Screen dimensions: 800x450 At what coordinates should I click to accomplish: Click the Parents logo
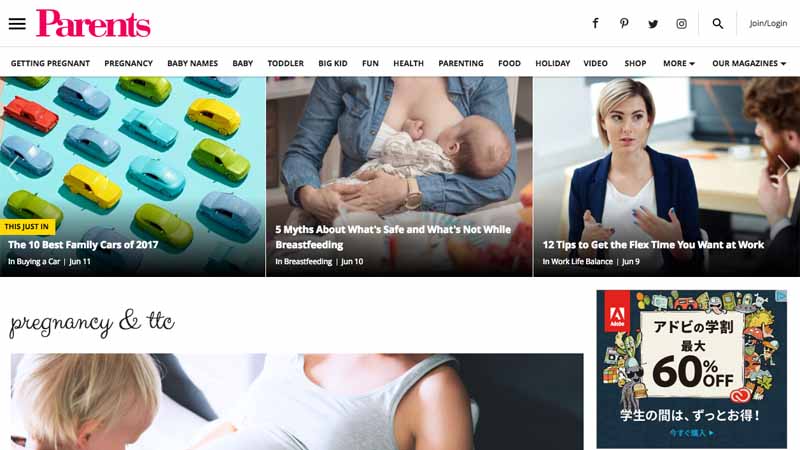pyautogui.click(x=93, y=23)
